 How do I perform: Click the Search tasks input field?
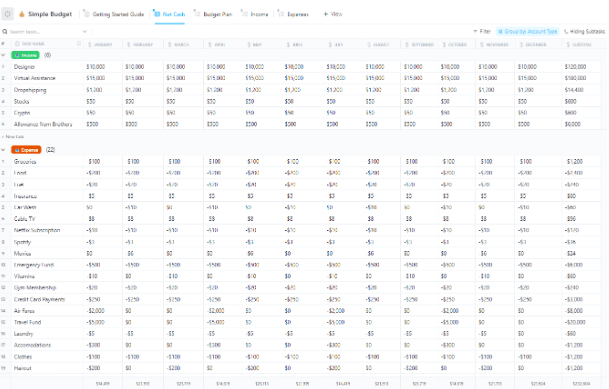point(44,32)
